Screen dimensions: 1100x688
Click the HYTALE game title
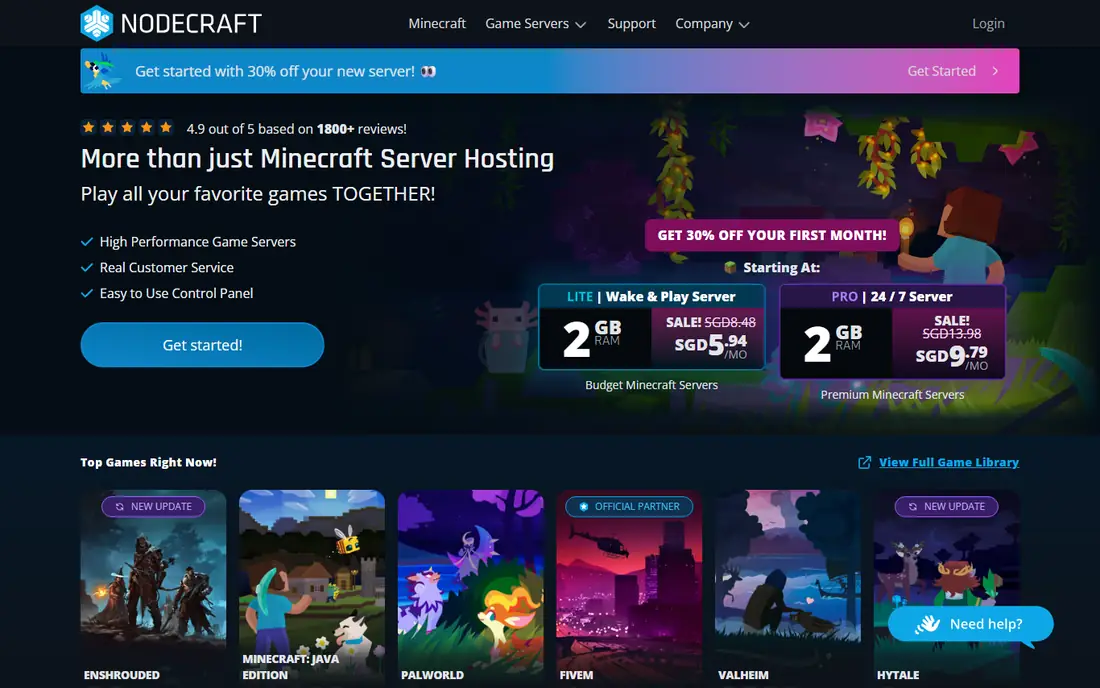tap(897, 675)
